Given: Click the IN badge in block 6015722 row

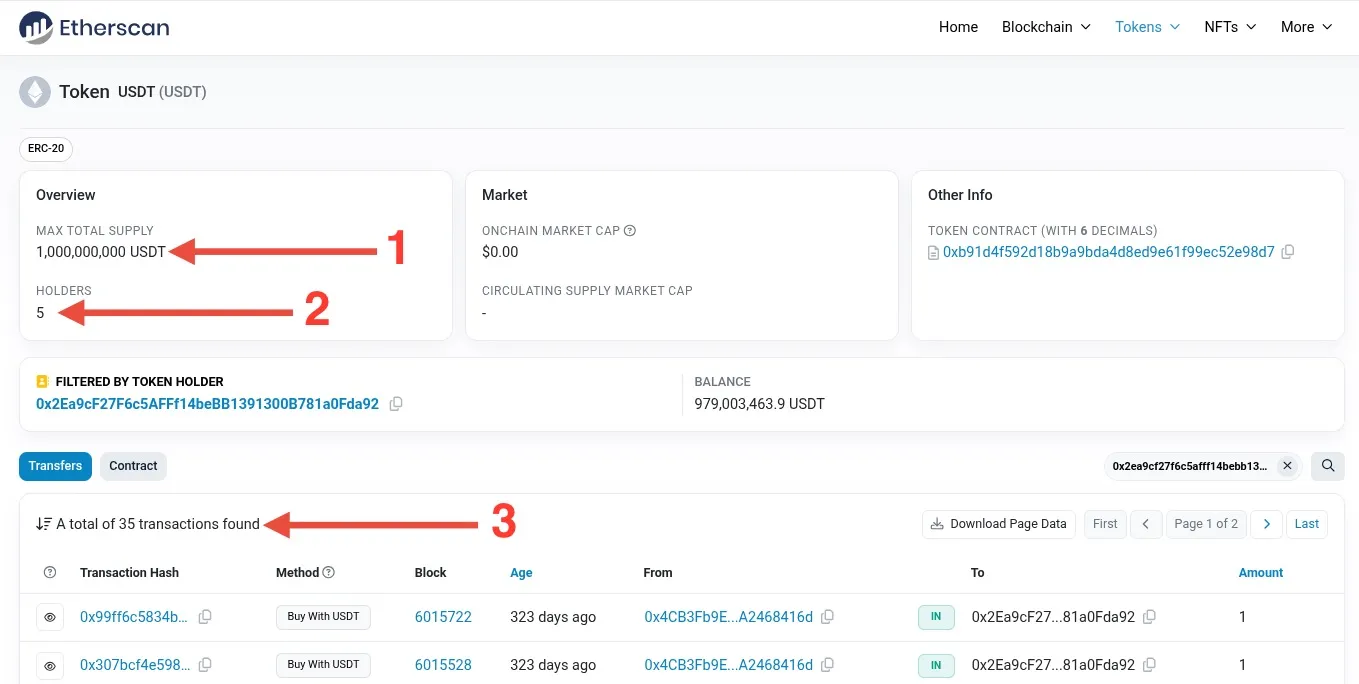Looking at the screenshot, I should click(x=936, y=617).
